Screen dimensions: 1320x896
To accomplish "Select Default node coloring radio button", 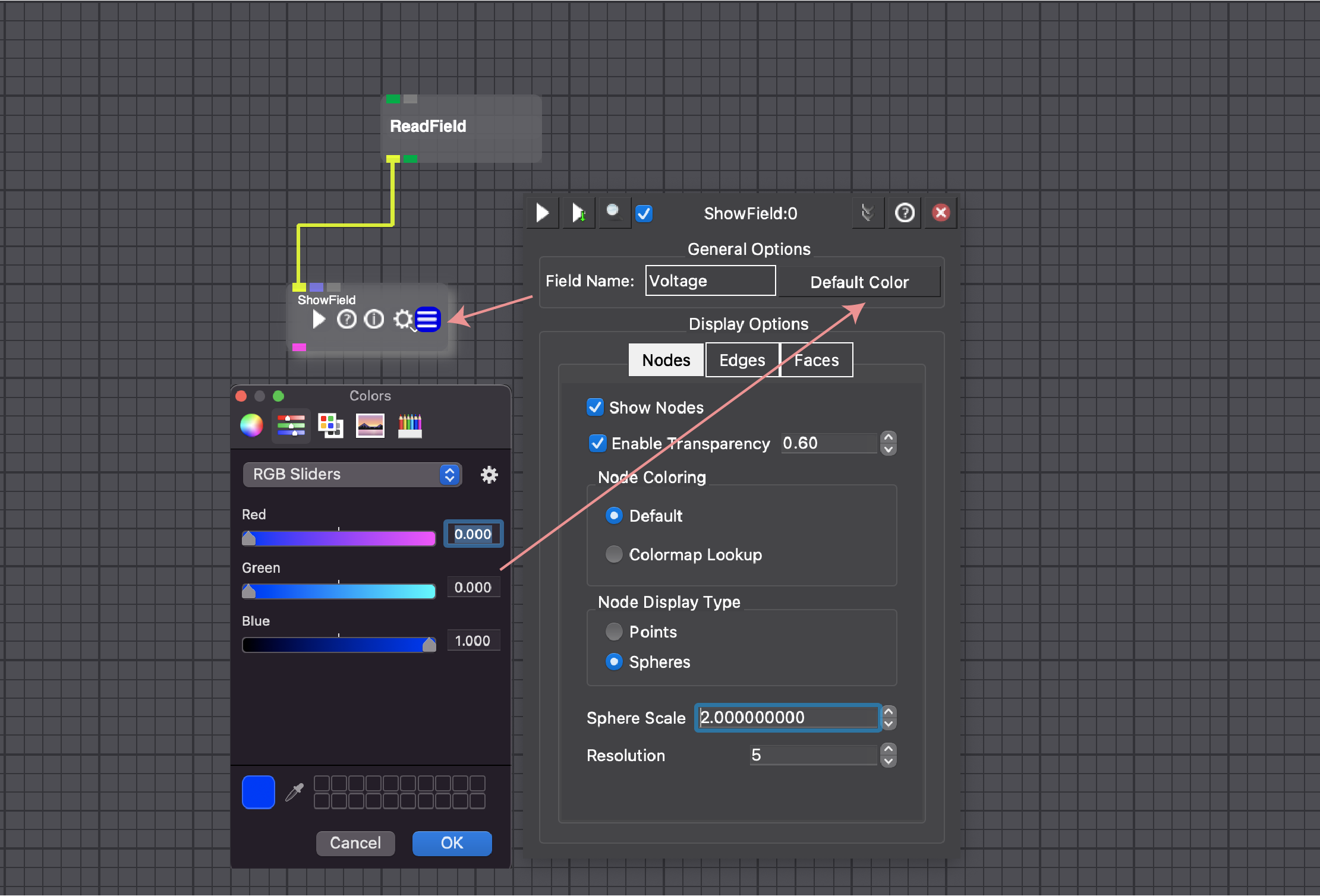I will click(x=614, y=516).
